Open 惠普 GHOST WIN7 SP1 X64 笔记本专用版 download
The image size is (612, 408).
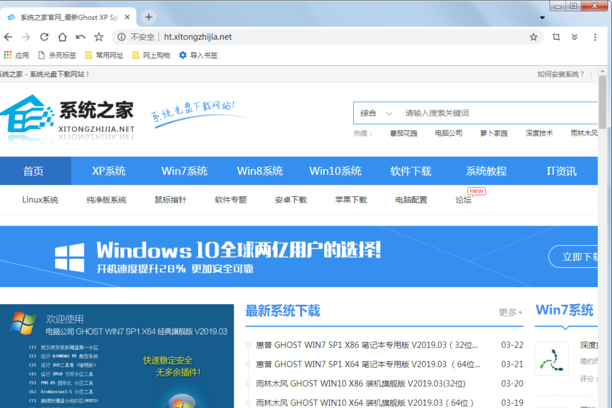[x=368, y=364]
